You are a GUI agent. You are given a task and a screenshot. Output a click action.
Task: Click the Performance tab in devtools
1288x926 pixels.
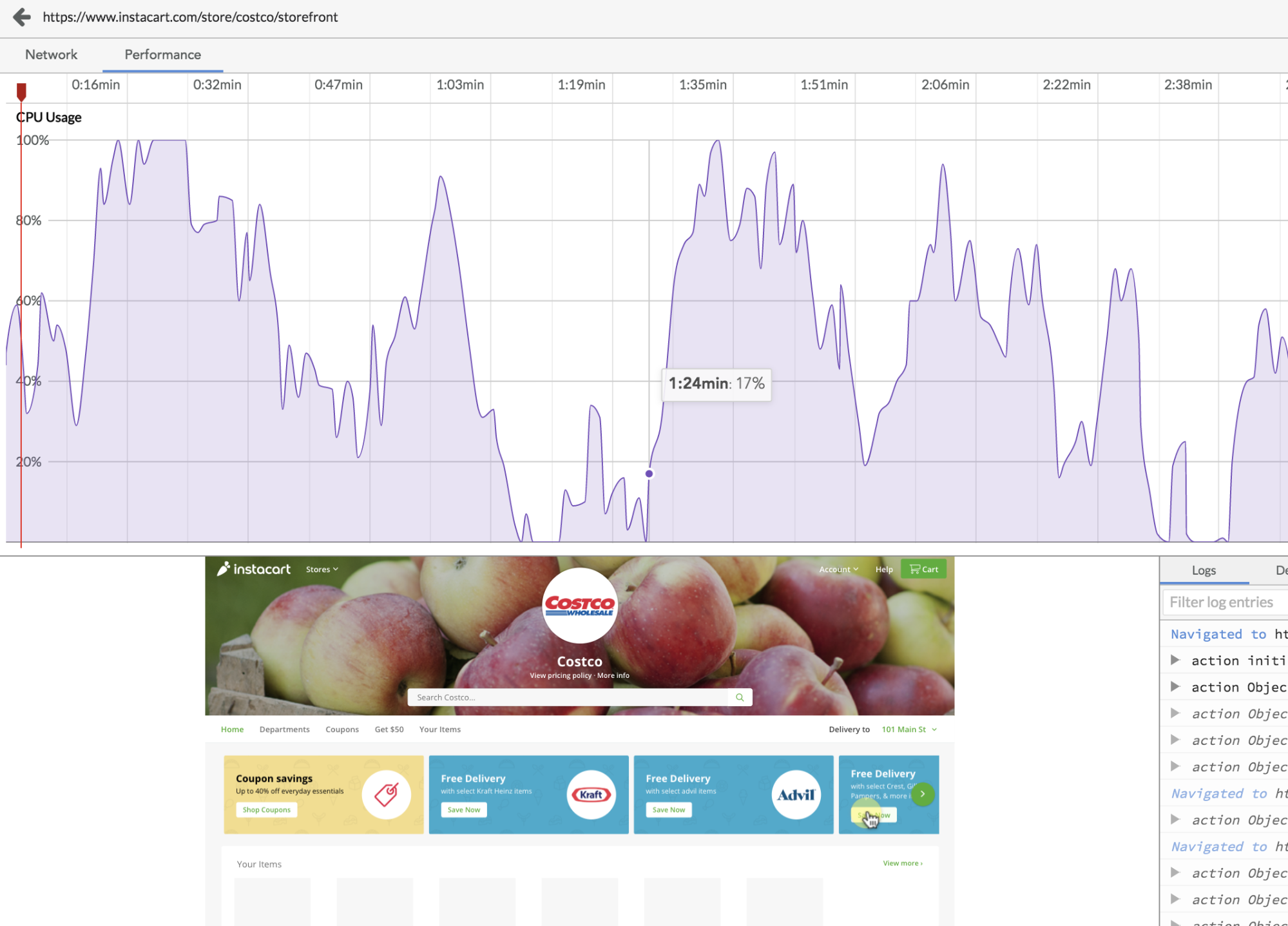pos(163,55)
